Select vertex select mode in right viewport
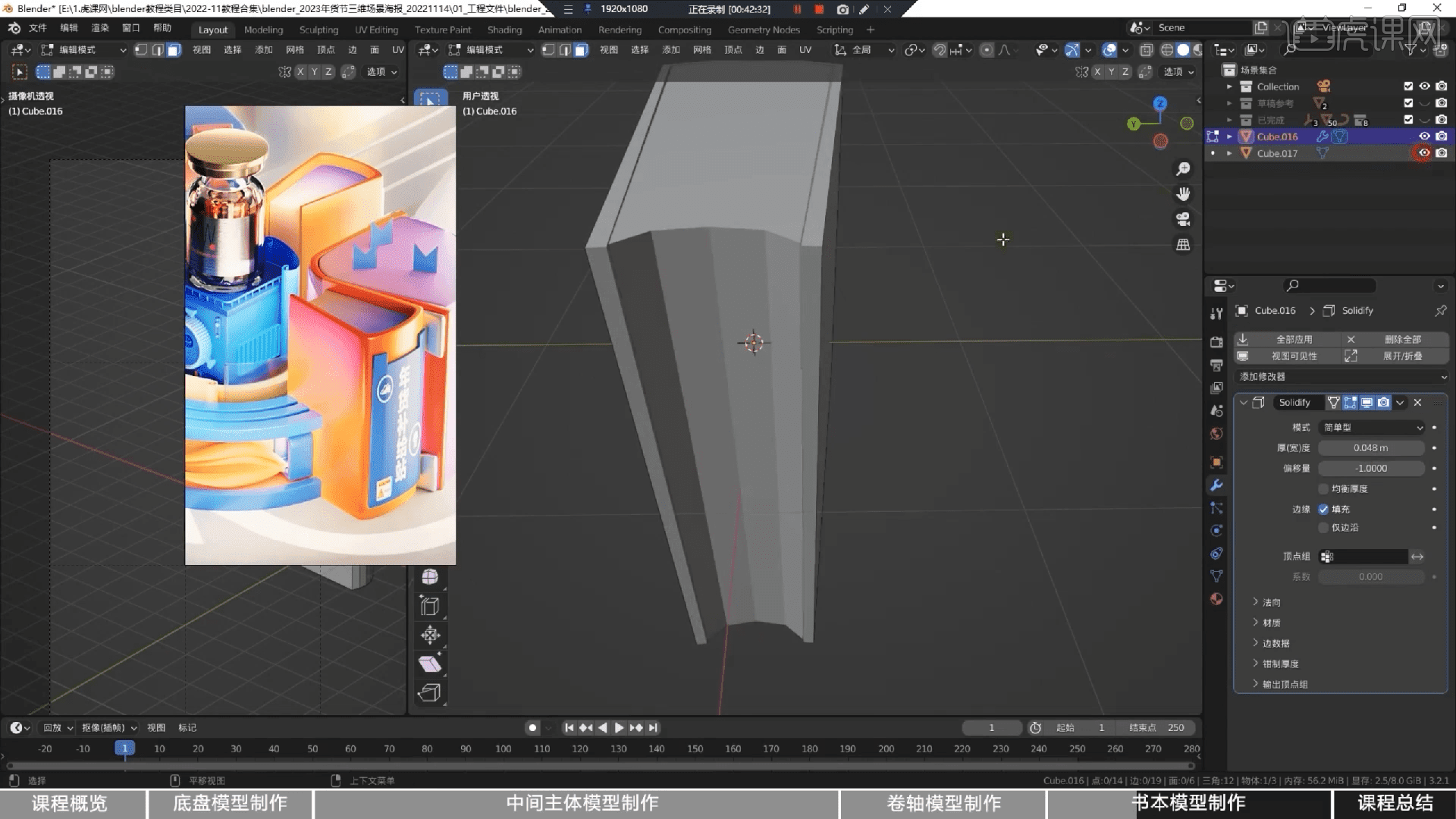This screenshot has height=819, width=1456. (548, 50)
